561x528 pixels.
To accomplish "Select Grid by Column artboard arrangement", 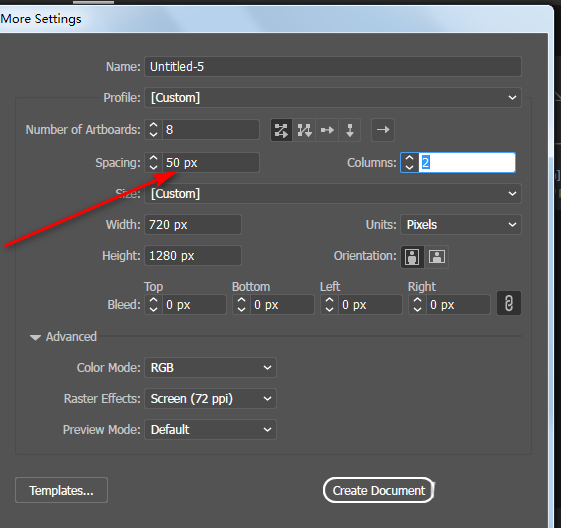I will (x=304, y=130).
